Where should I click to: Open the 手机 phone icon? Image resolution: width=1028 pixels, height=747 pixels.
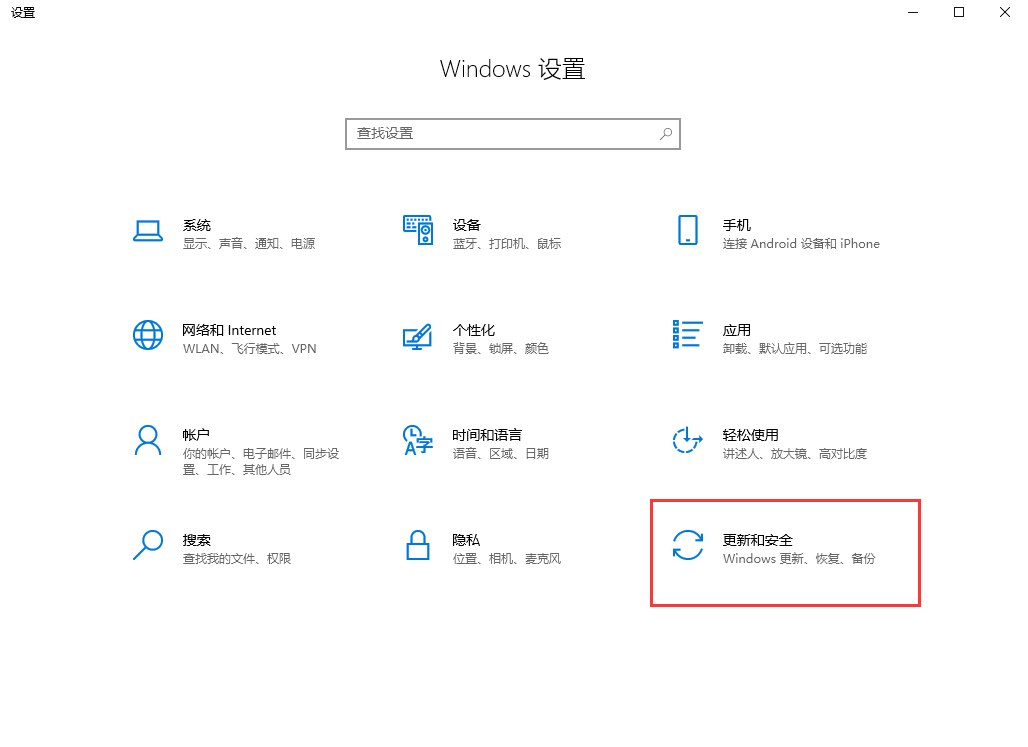click(x=688, y=230)
